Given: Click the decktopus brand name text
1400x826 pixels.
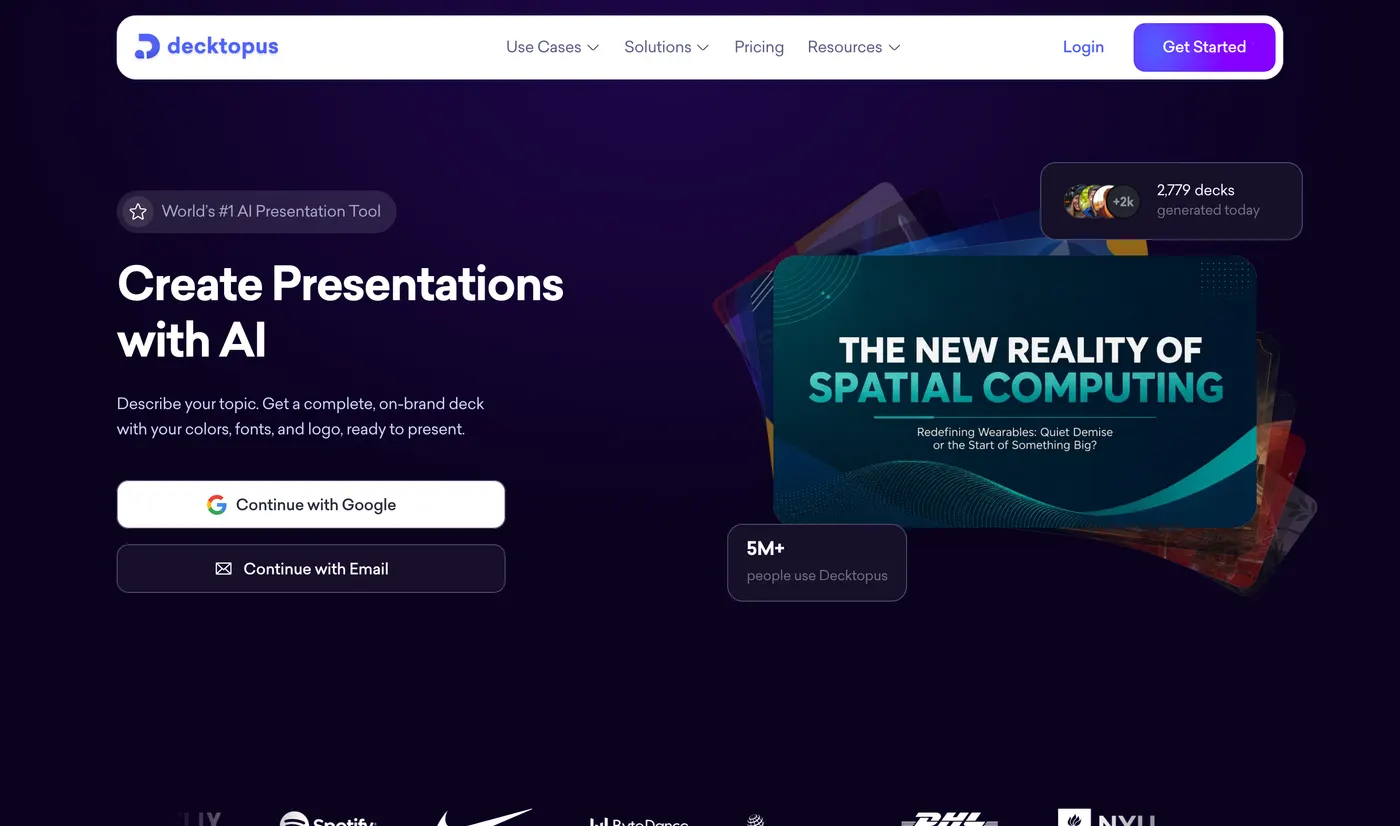Looking at the screenshot, I should pyautogui.click(x=223, y=46).
